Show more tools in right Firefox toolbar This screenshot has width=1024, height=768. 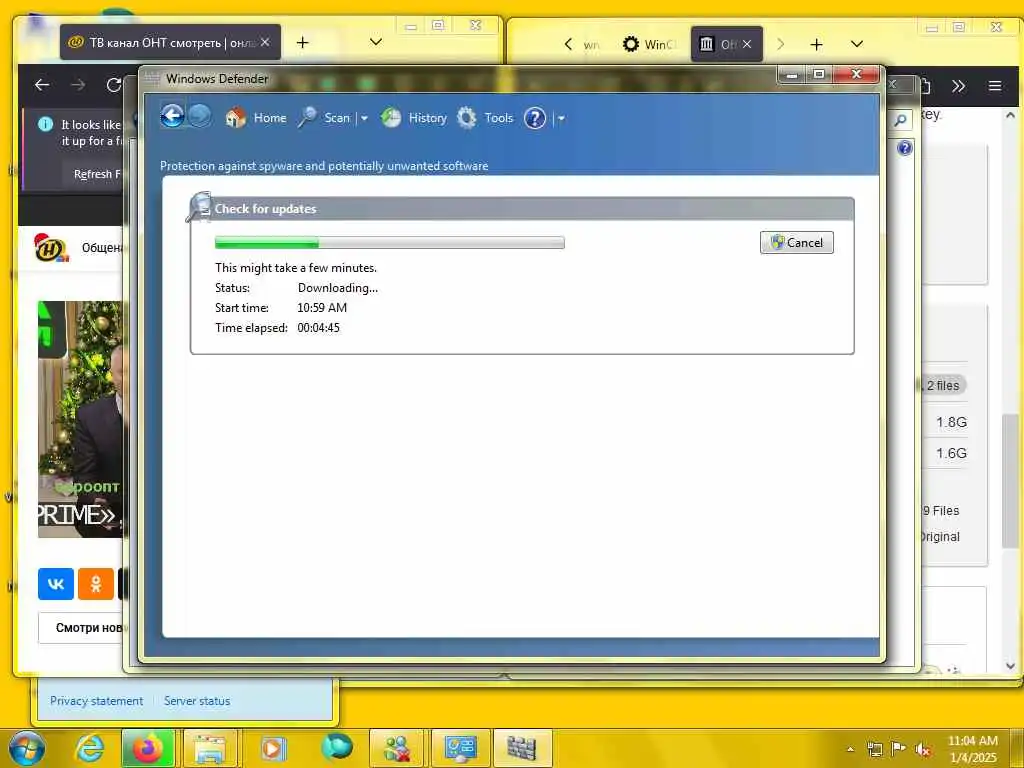pos(958,86)
